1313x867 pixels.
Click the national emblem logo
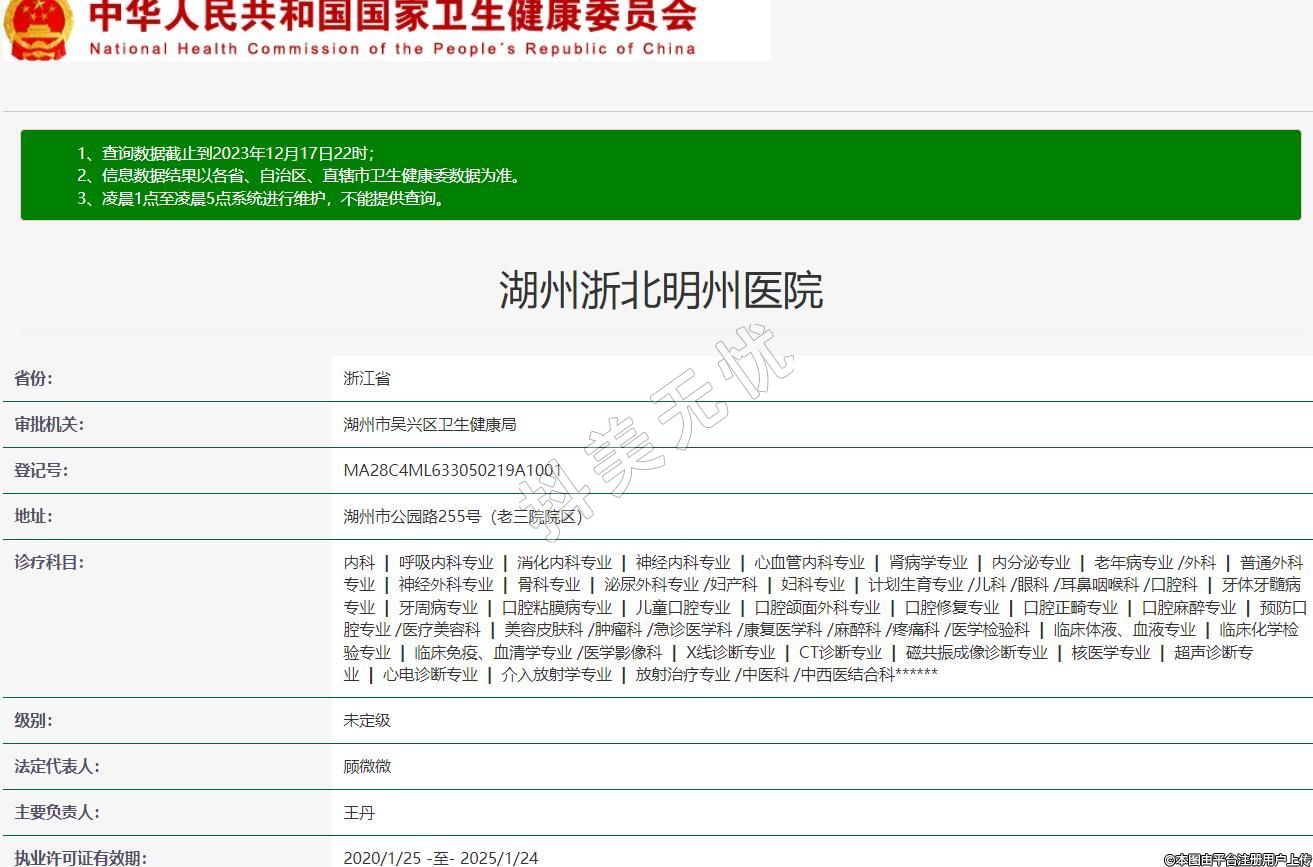(38, 28)
